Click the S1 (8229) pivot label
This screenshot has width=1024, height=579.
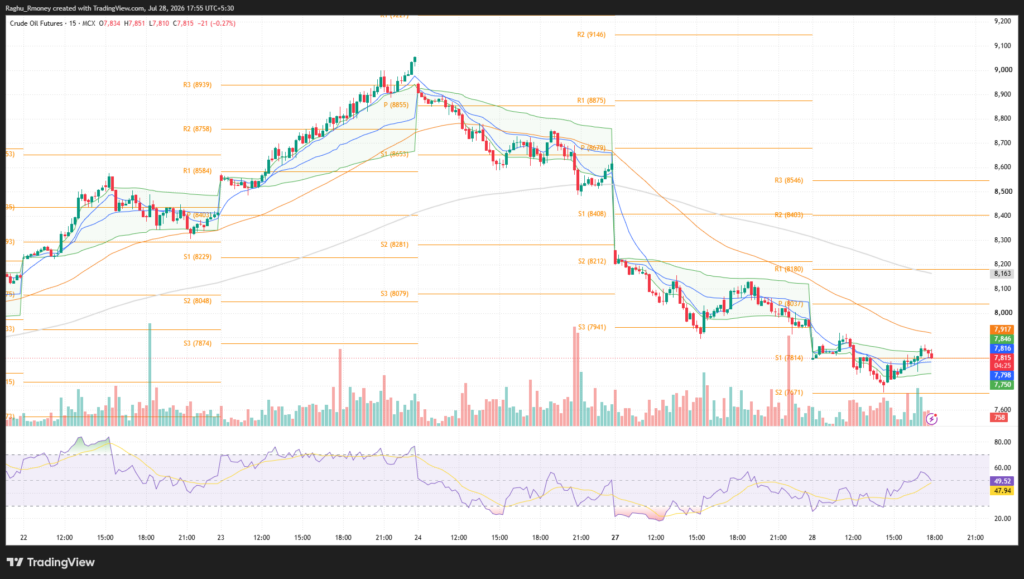(197, 257)
